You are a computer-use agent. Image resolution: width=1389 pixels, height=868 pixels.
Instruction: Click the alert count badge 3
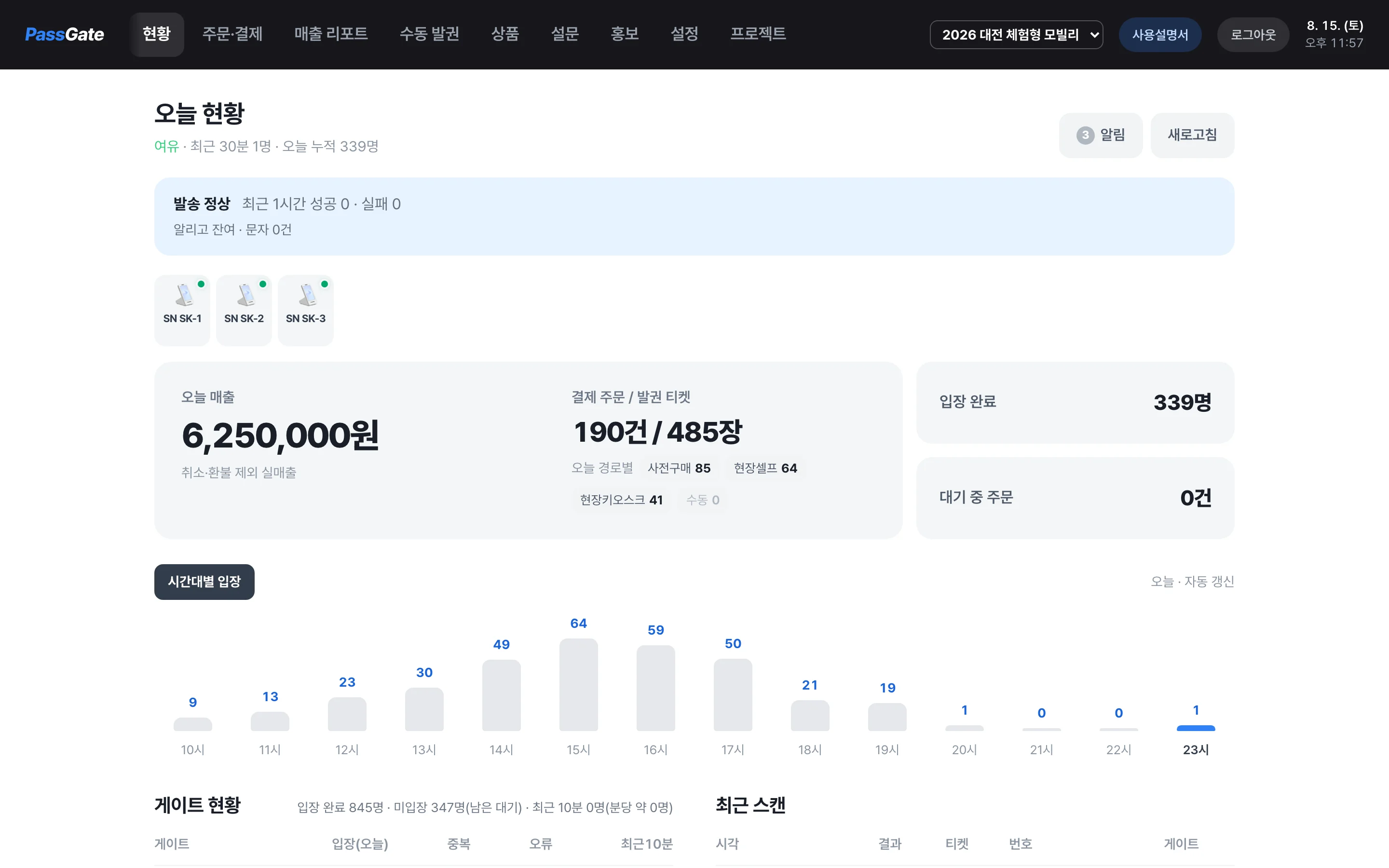coord(1085,135)
